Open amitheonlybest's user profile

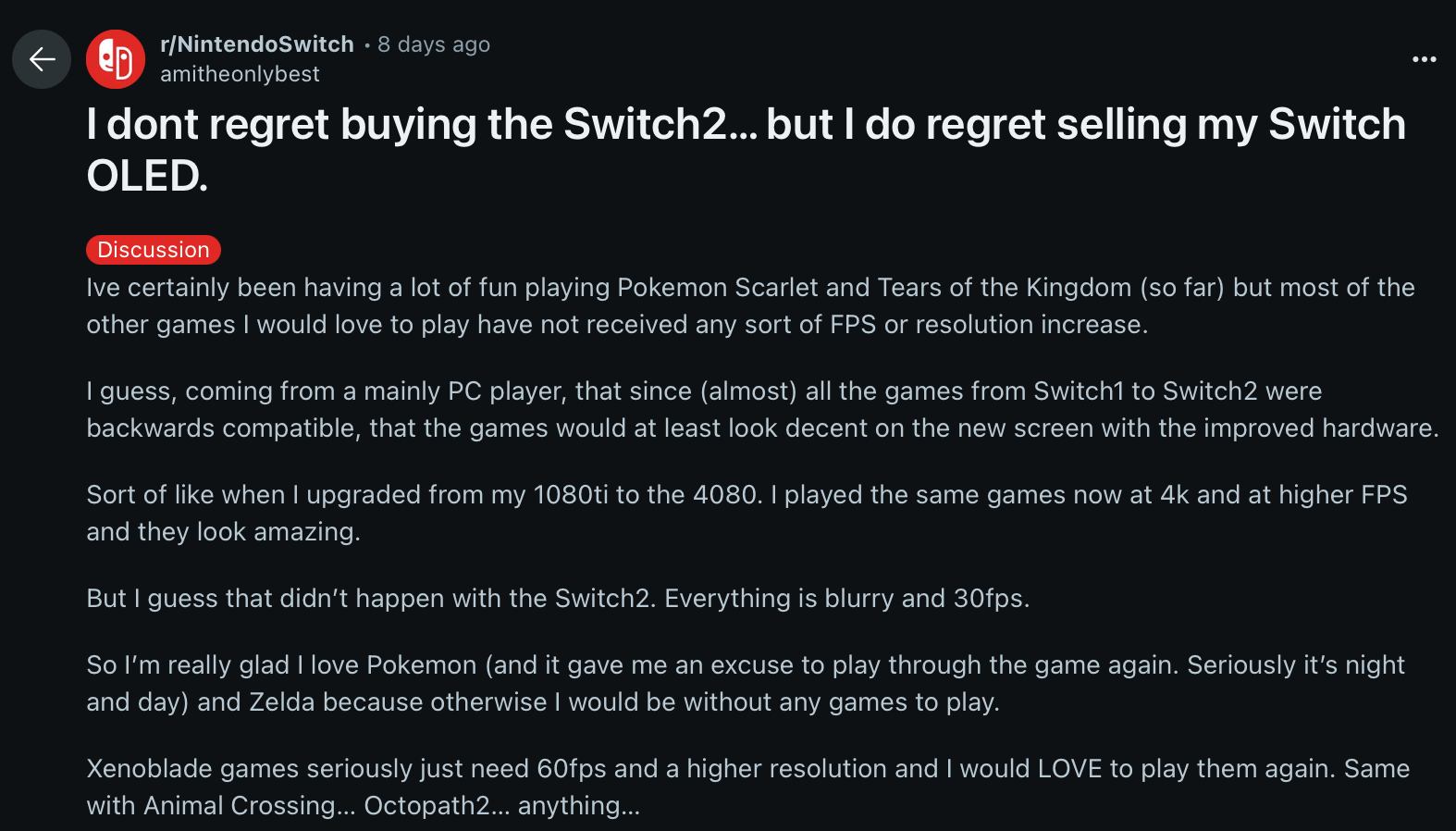point(240,74)
